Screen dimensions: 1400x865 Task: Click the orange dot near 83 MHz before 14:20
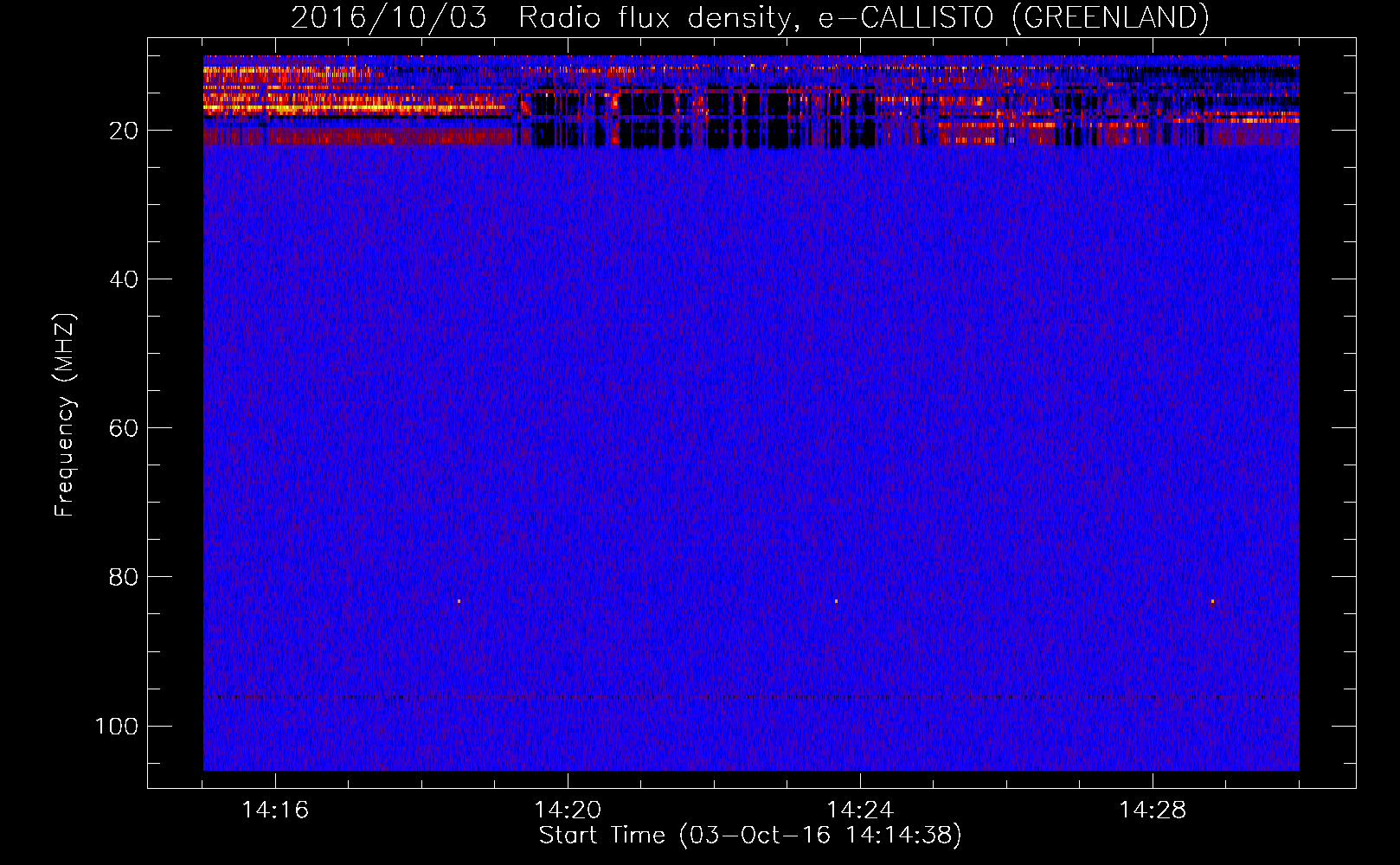coord(459,601)
